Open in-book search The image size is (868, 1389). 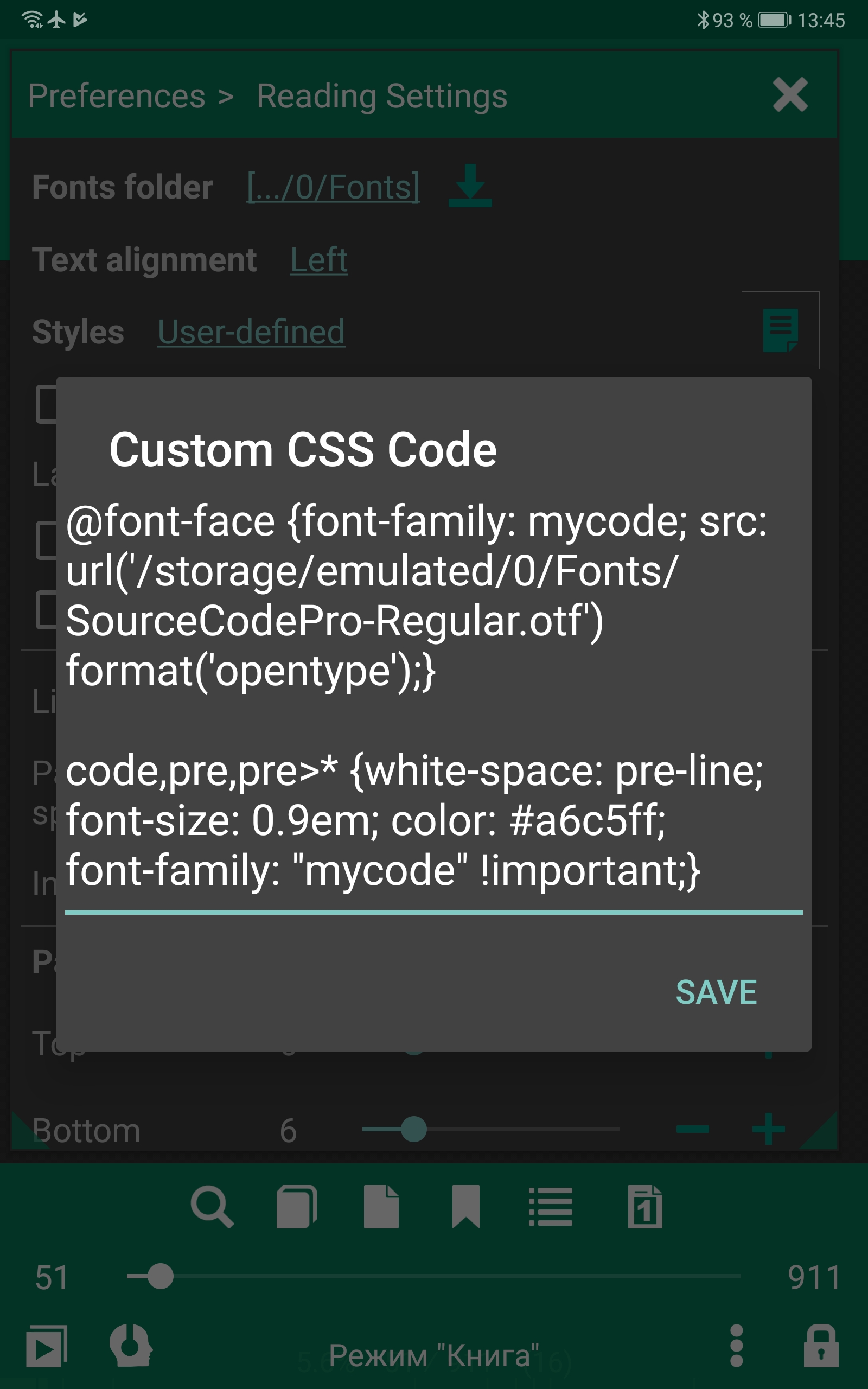pos(213,1207)
